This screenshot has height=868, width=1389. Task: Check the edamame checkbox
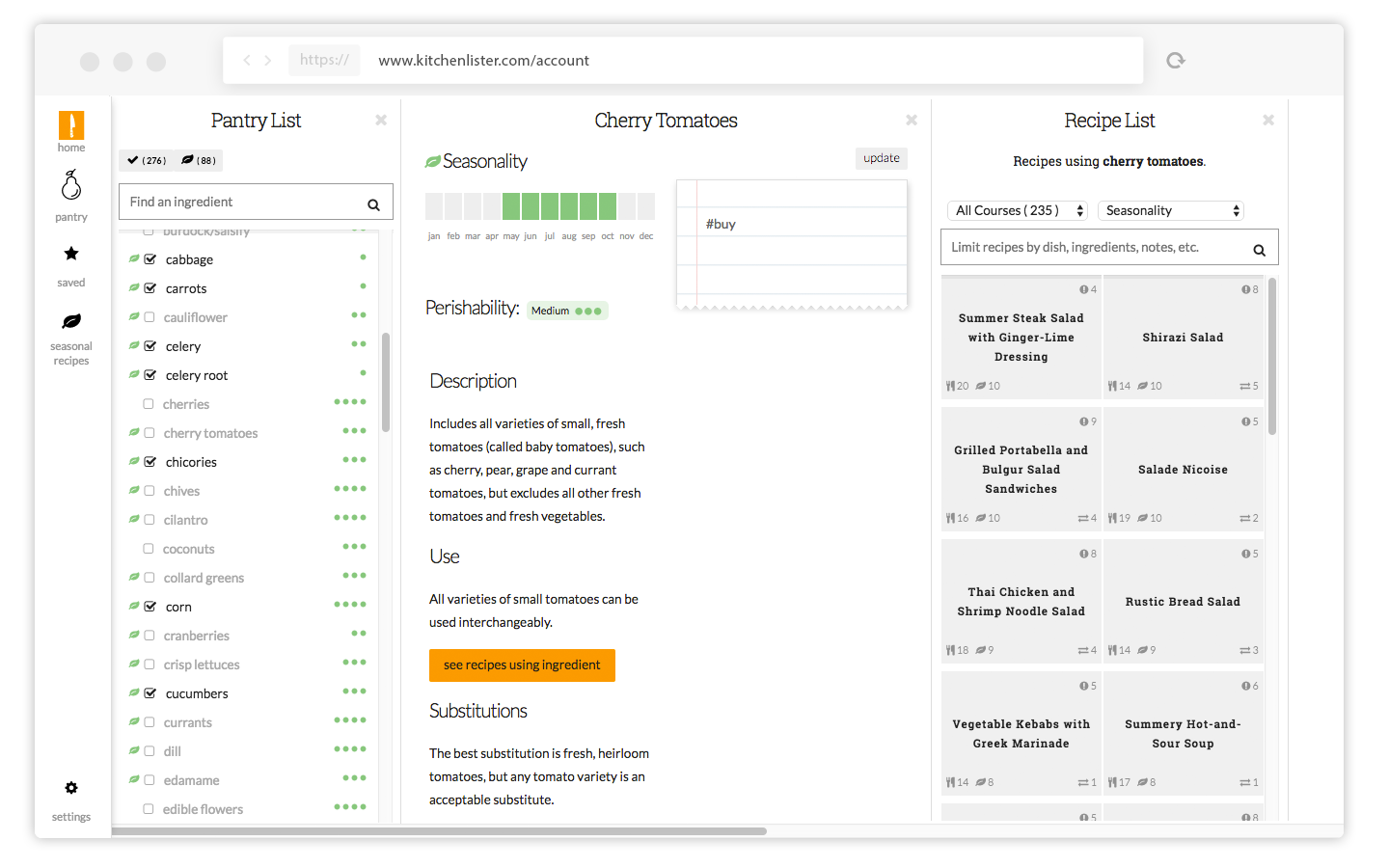click(x=150, y=779)
